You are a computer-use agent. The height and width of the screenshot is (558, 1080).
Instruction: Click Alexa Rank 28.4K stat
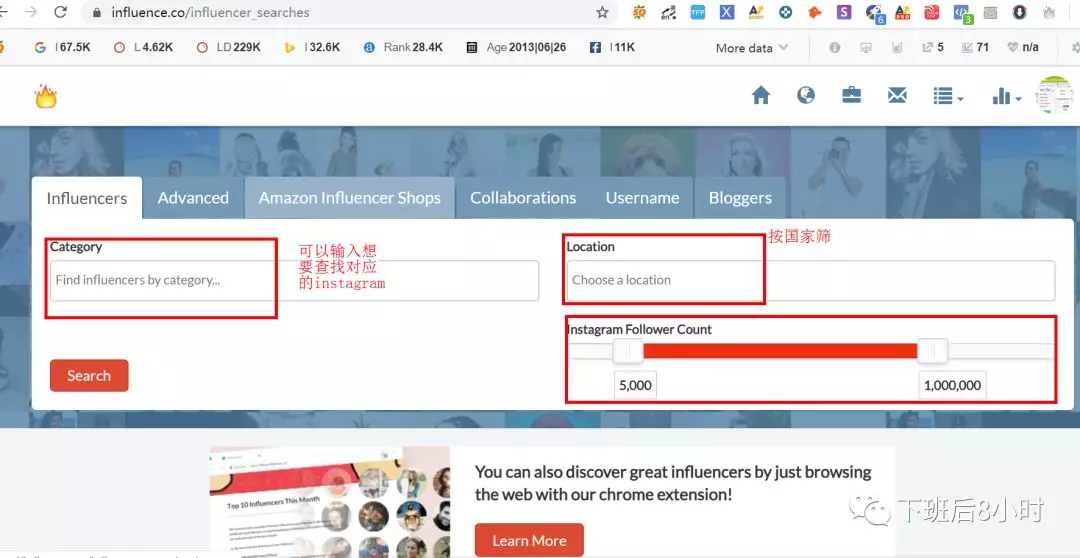tap(403, 48)
